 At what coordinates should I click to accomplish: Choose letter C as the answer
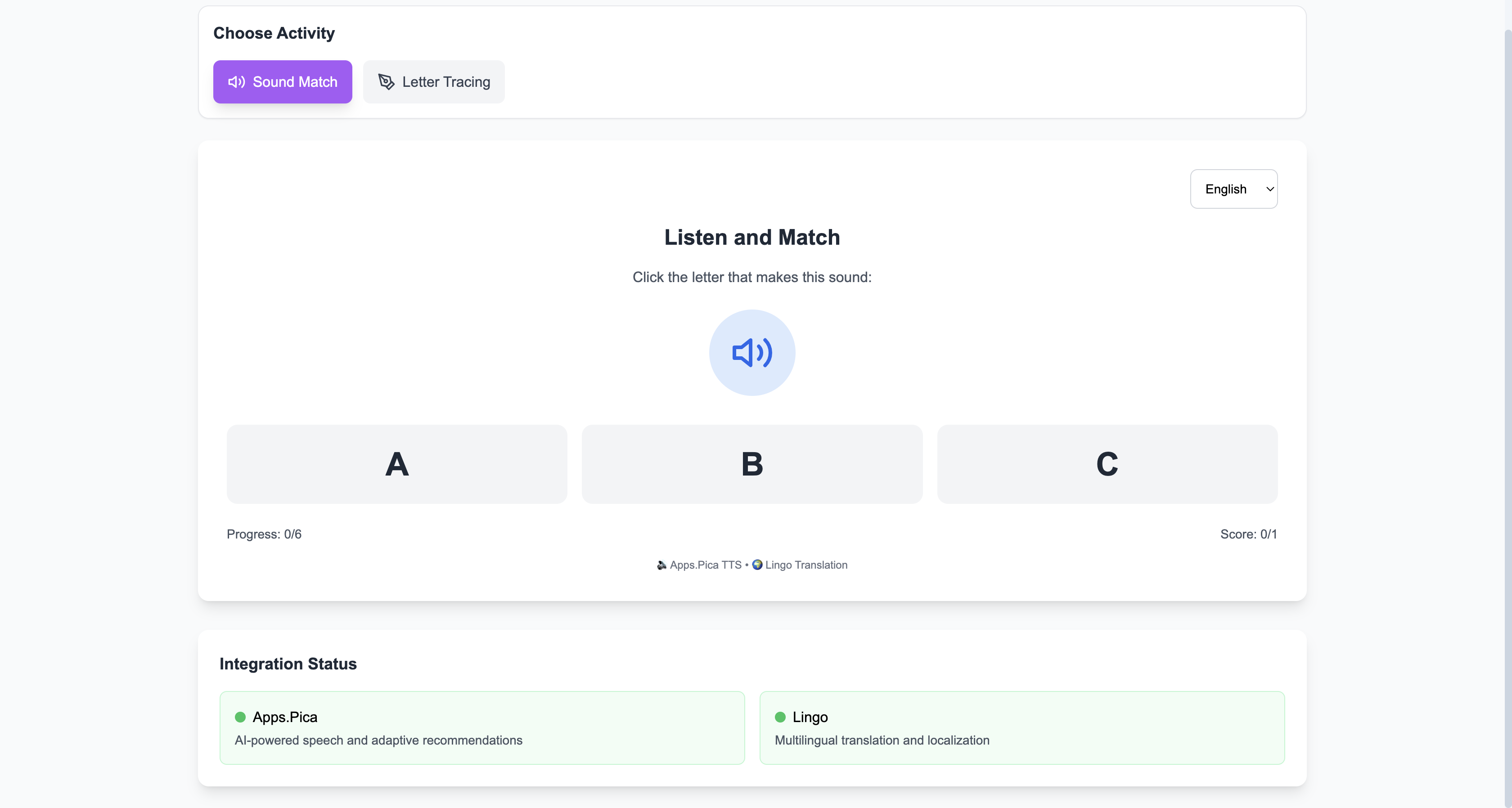1107,464
